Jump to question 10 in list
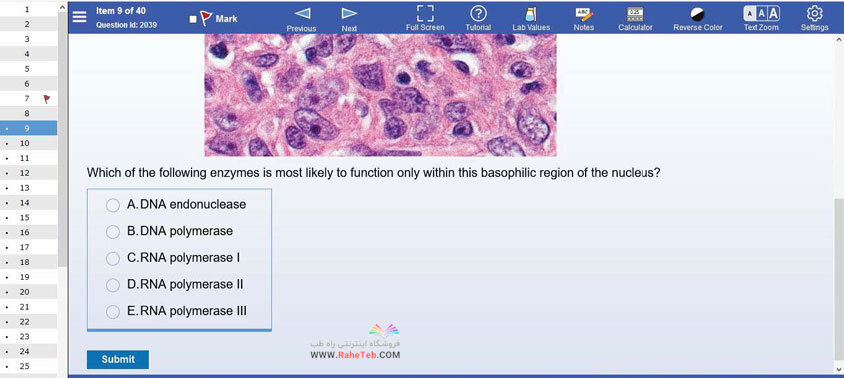The width and height of the screenshot is (844, 378). pyautogui.click(x=29, y=143)
